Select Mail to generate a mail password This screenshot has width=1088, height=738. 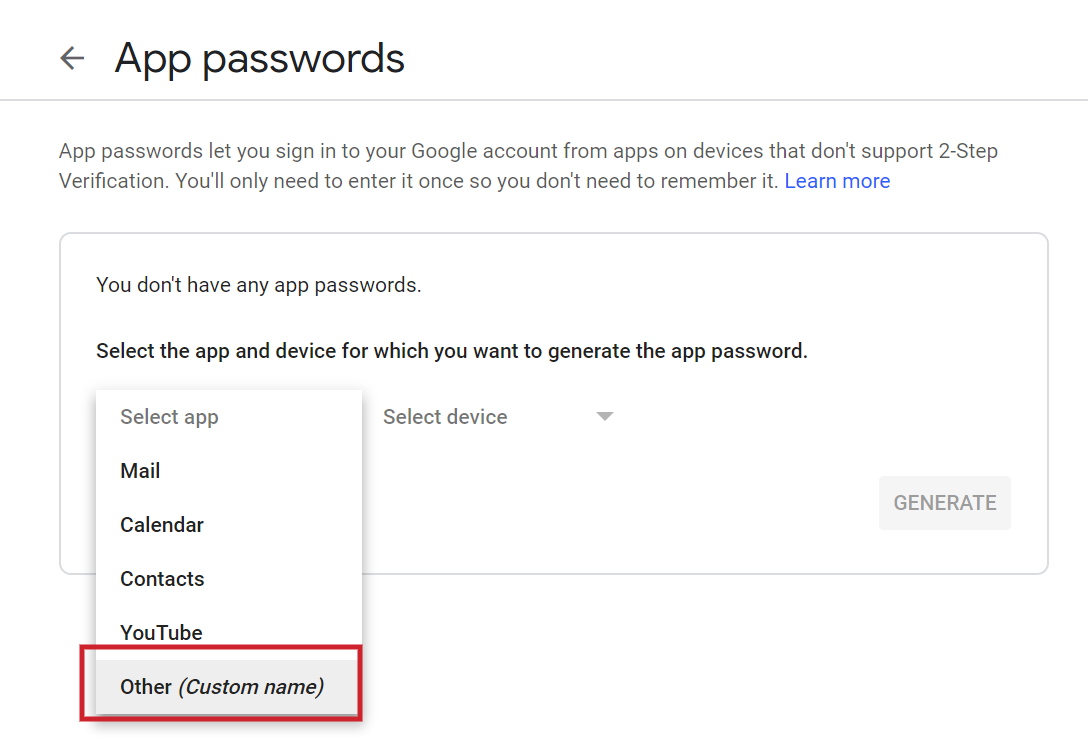pos(139,470)
